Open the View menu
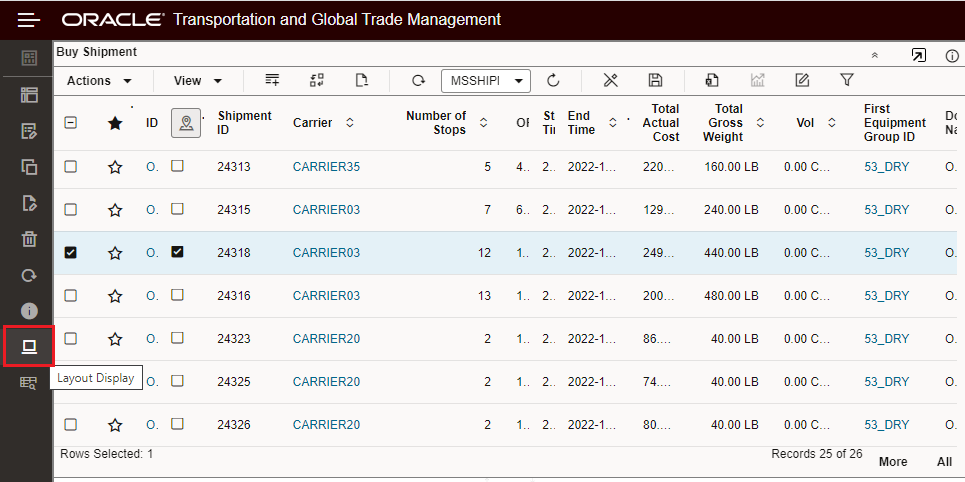This screenshot has height=482, width=965. (x=197, y=81)
